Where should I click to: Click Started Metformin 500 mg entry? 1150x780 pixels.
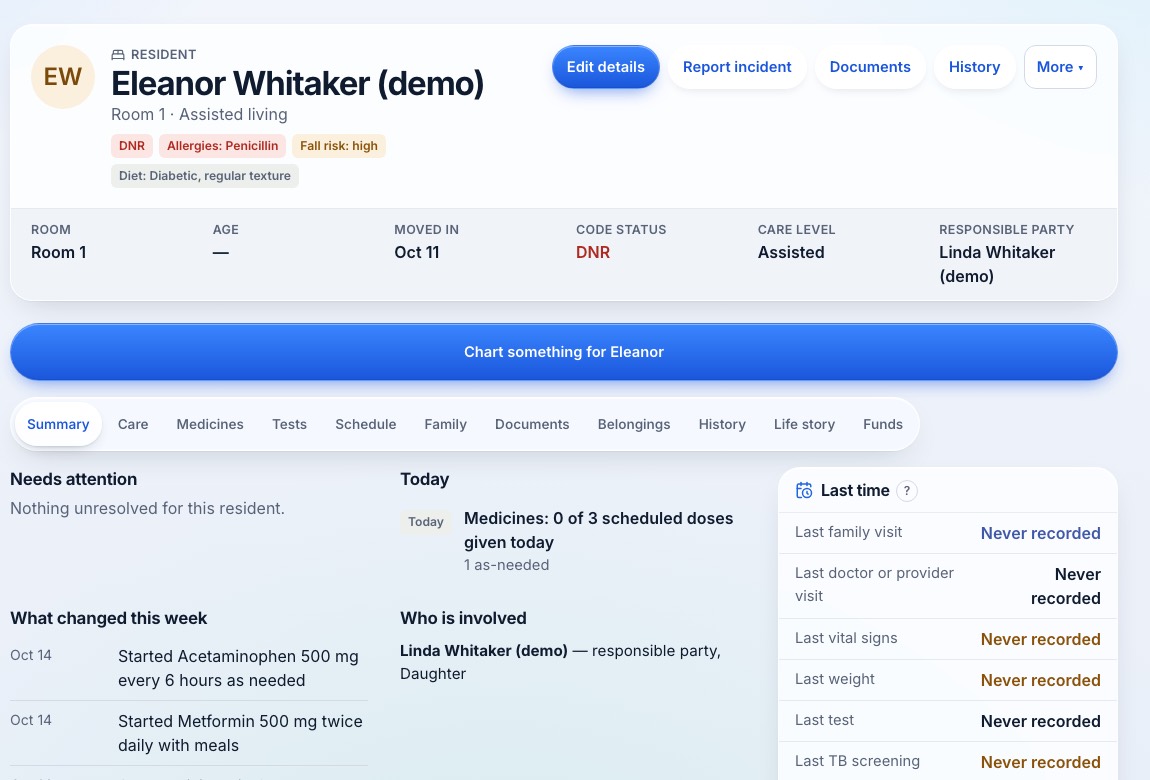(241, 733)
